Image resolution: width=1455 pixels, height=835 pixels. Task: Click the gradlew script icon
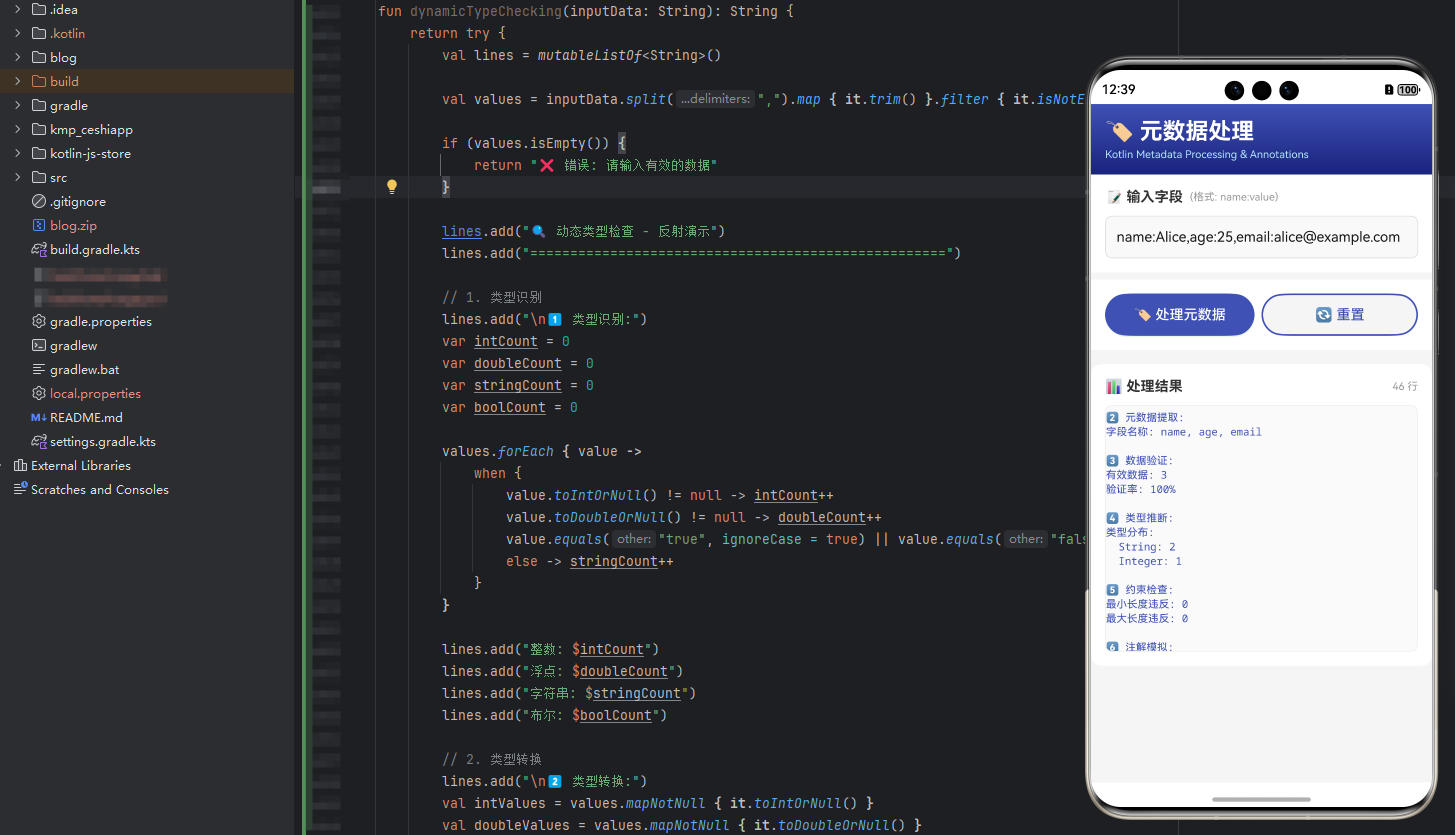point(39,345)
